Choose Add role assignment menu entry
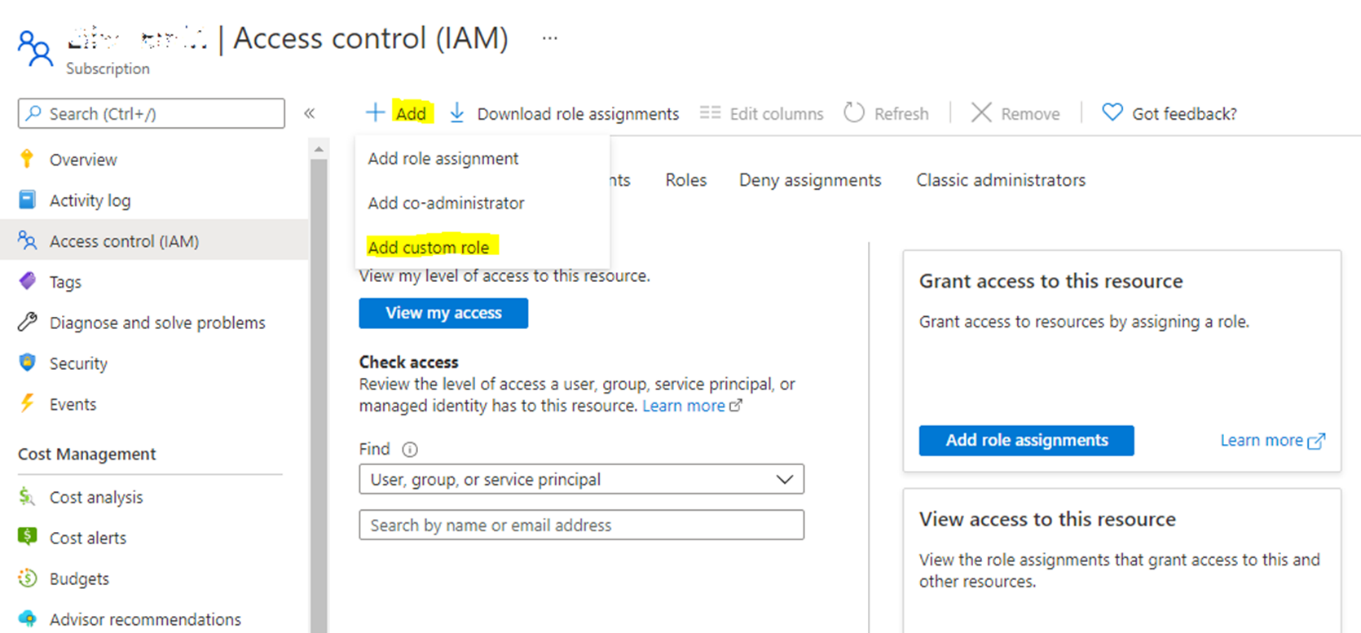This screenshot has height=633, width=1361. [443, 159]
